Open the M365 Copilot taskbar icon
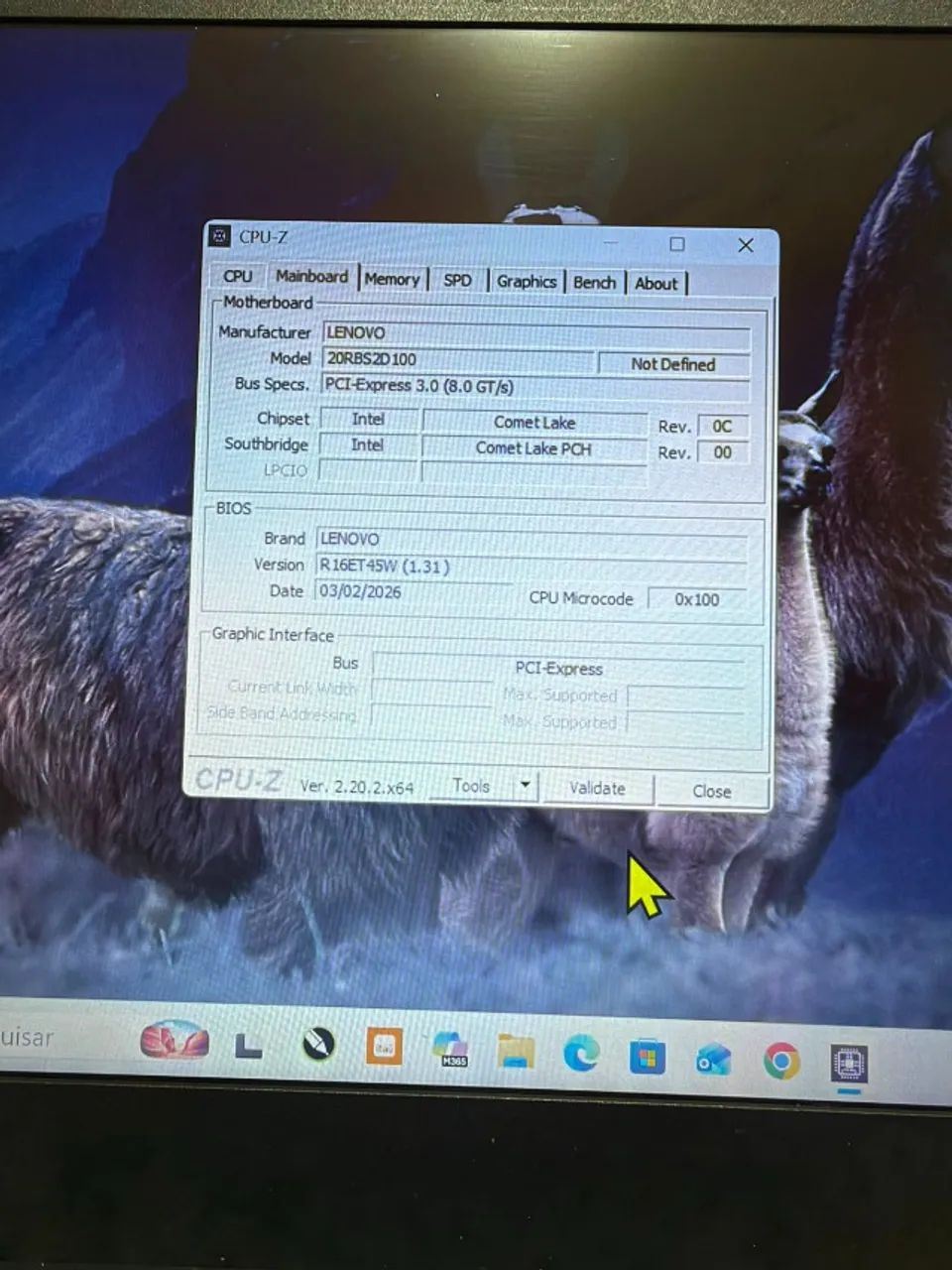 [450, 1049]
